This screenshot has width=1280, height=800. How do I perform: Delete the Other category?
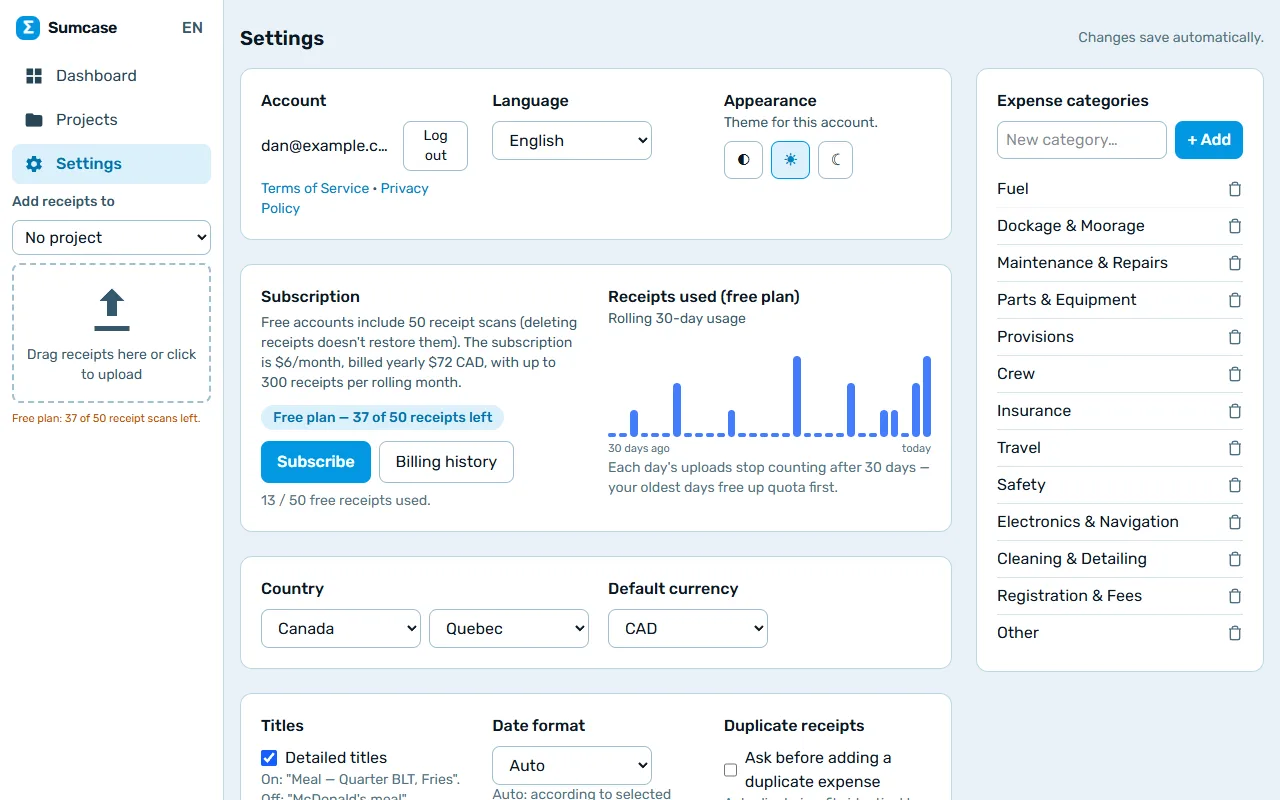click(1235, 633)
